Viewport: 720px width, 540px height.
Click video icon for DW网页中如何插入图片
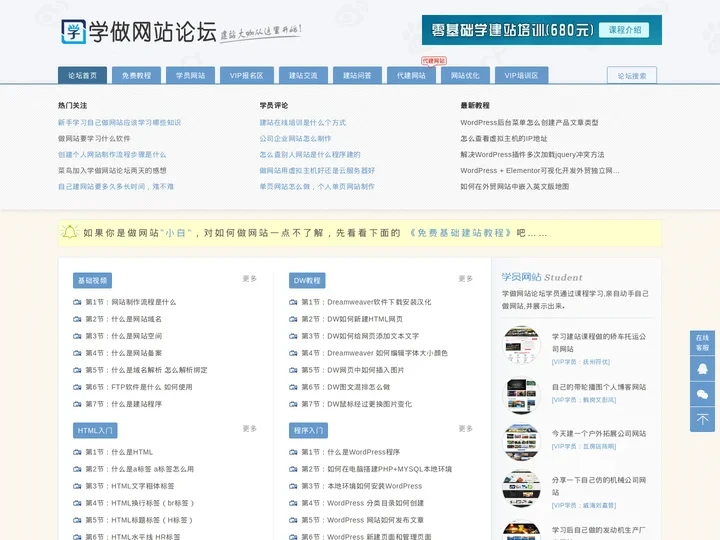click(x=293, y=370)
